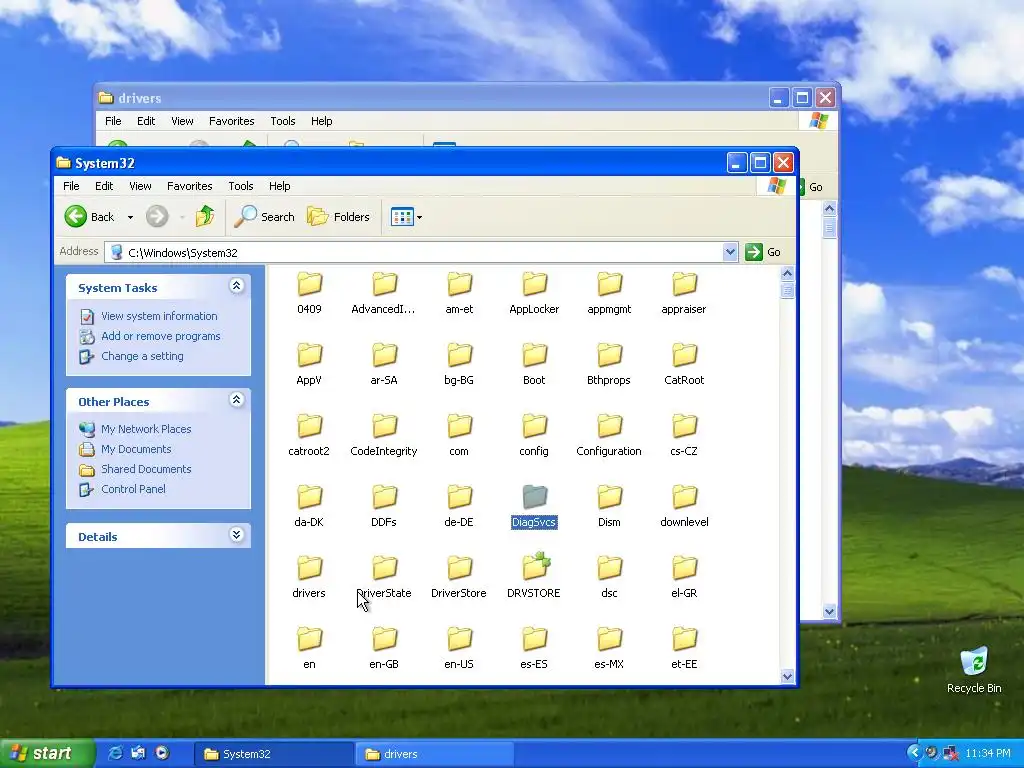
Task: Go to My Documents
Action: point(136,449)
